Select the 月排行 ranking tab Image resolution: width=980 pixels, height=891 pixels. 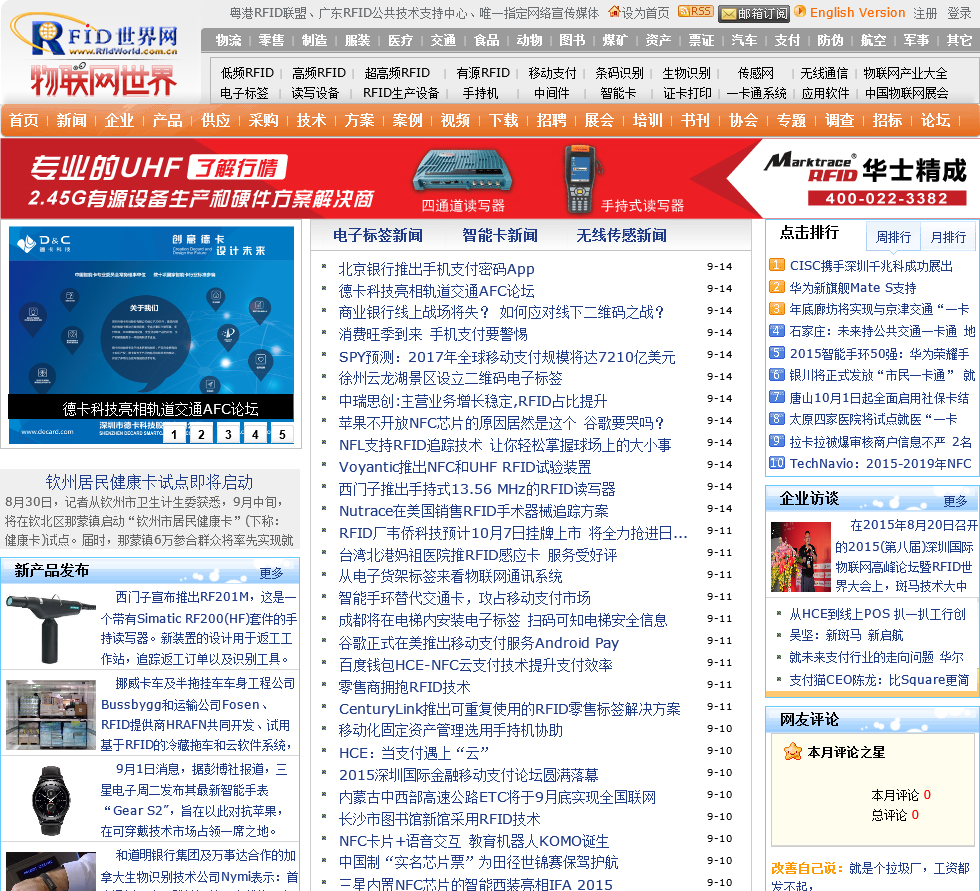[x=948, y=237]
